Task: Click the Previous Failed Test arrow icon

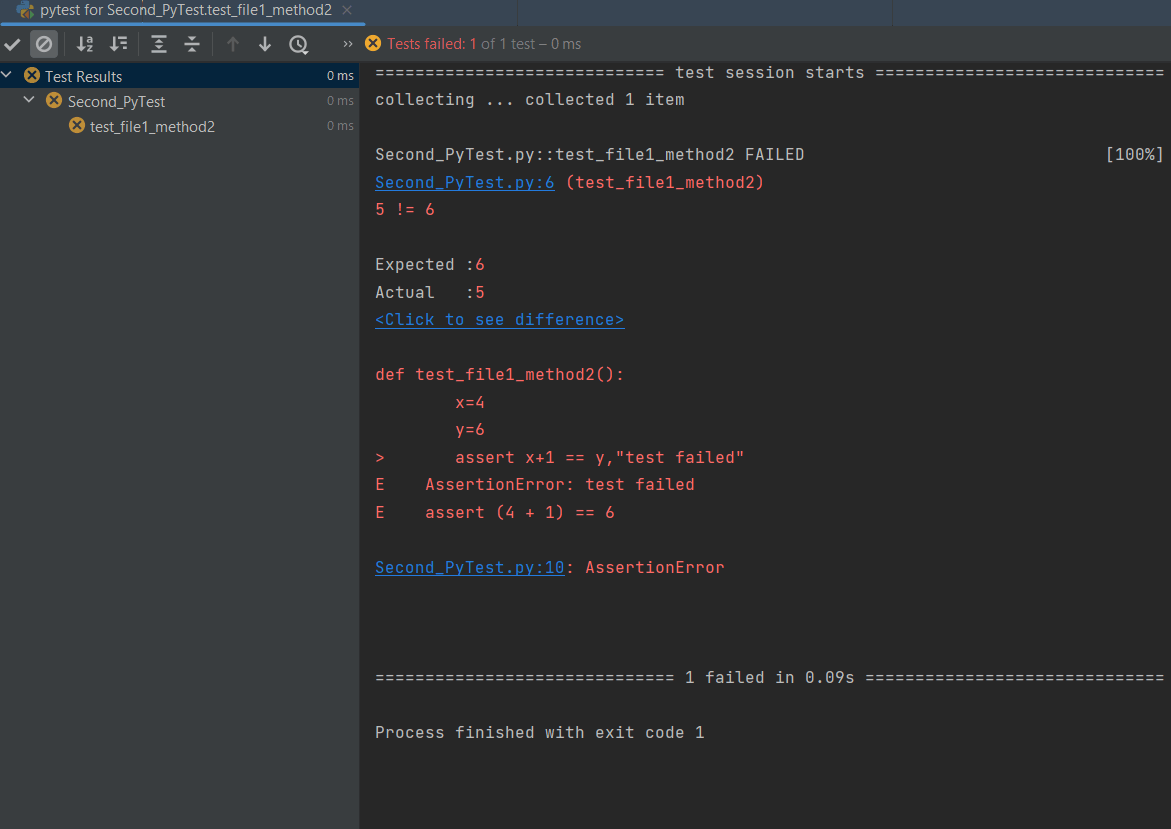Action: [x=232, y=44]
